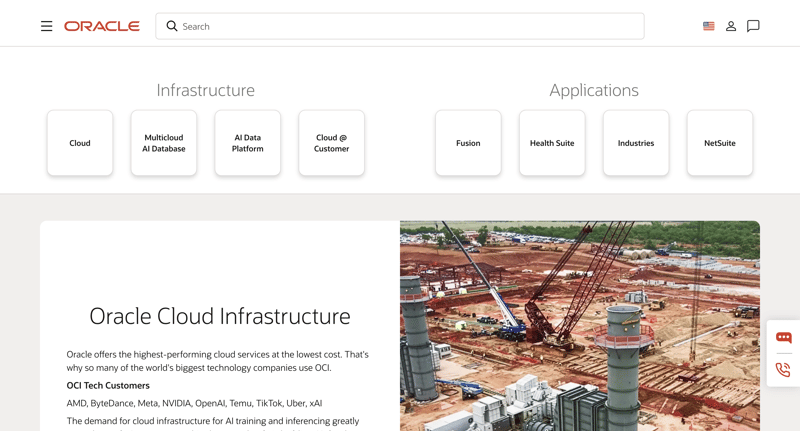
Task: Click the Infrastructure section heading
Action: pos(206,90)
